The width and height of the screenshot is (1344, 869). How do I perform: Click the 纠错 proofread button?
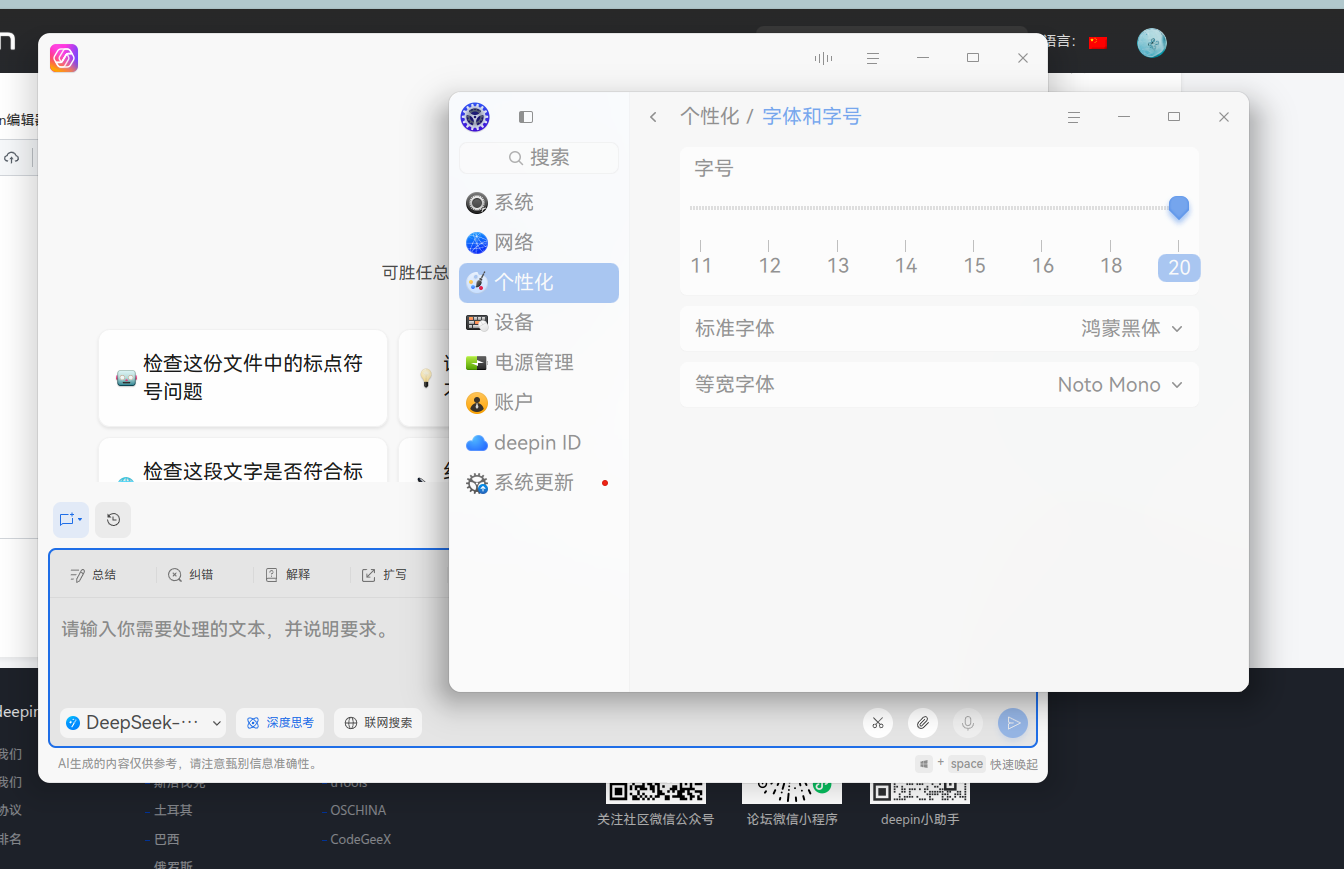190,575
